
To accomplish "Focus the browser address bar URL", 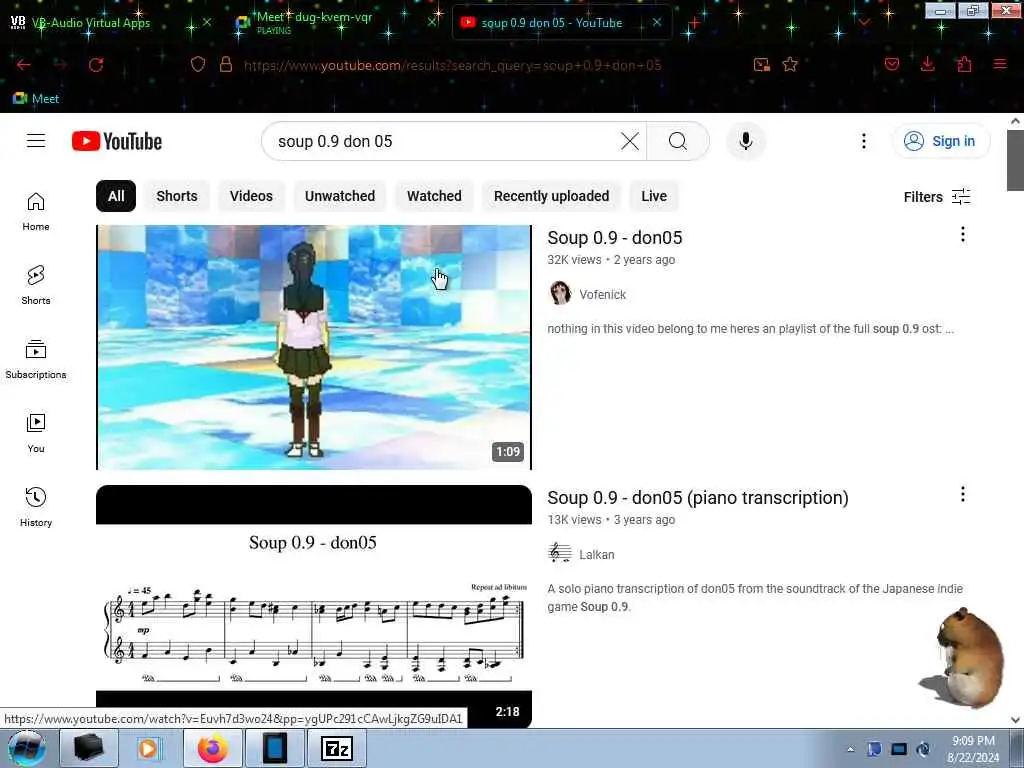I will pyautogui.click(x=452, y=65).
